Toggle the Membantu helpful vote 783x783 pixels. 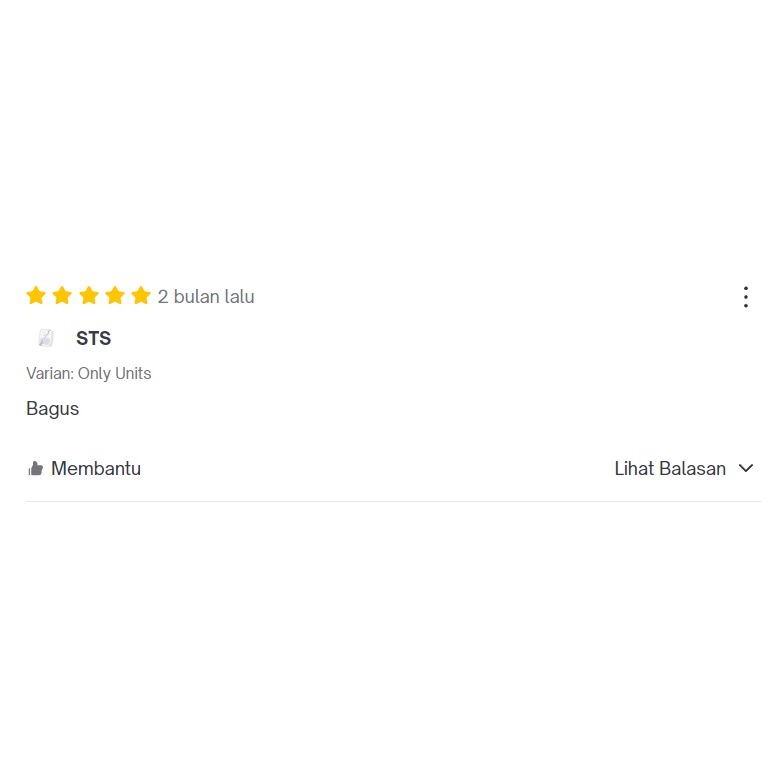(x=84, y=468)
